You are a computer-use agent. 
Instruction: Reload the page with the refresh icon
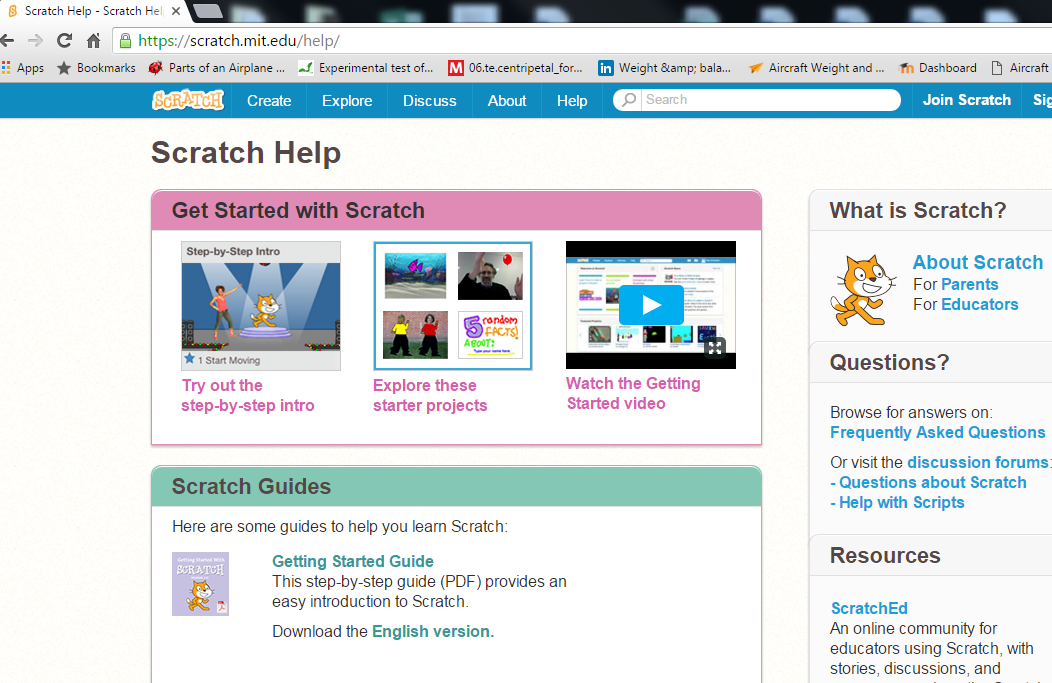[64, 41]
